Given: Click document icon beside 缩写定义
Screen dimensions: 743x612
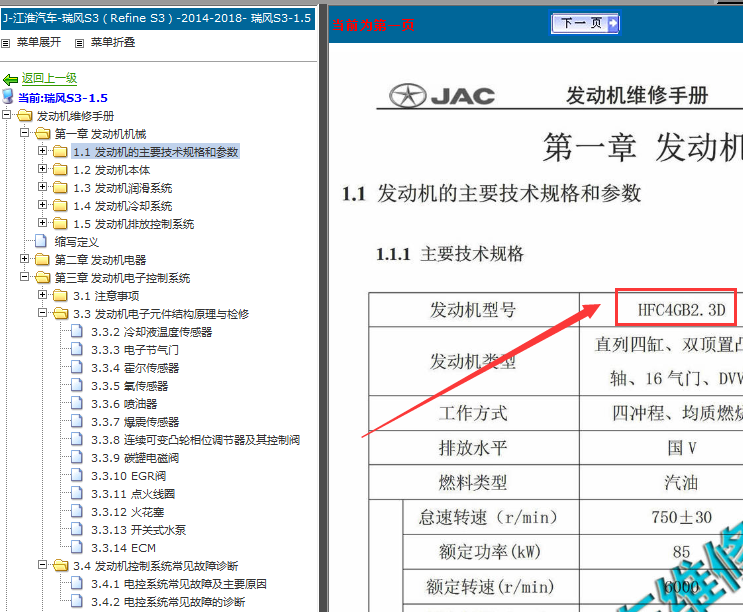Looking at the screenshot, I should (x=41, y=241).
